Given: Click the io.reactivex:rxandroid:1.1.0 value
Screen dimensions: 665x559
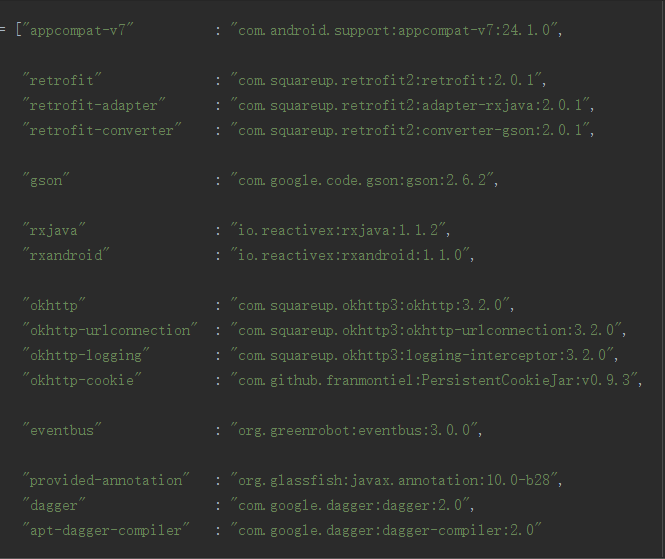Looking at the screenshot, I should click(x=351, y=255).
